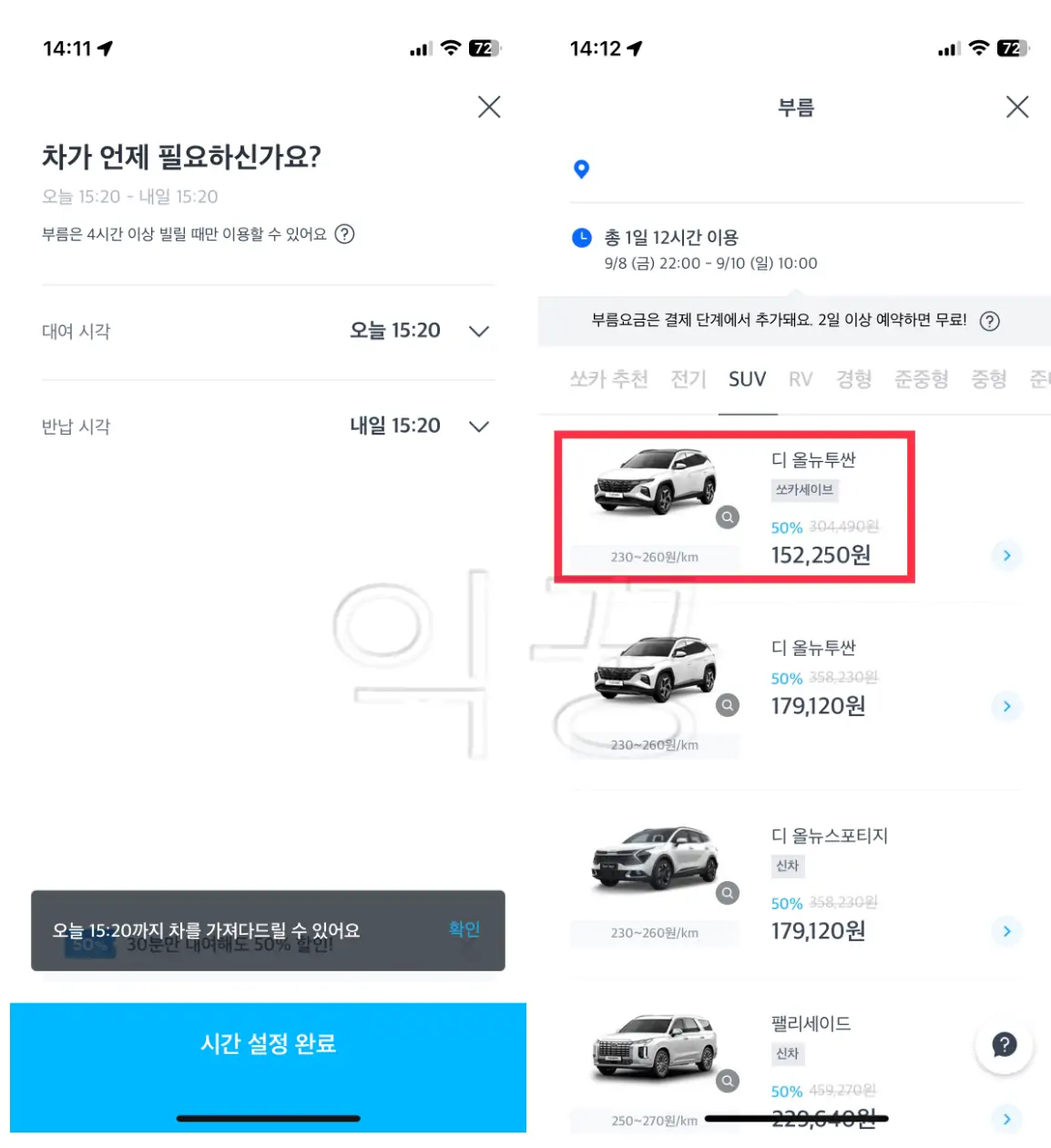
Task: Click the 50% discount label on 팰리세이드
Action: point(785,1091)
